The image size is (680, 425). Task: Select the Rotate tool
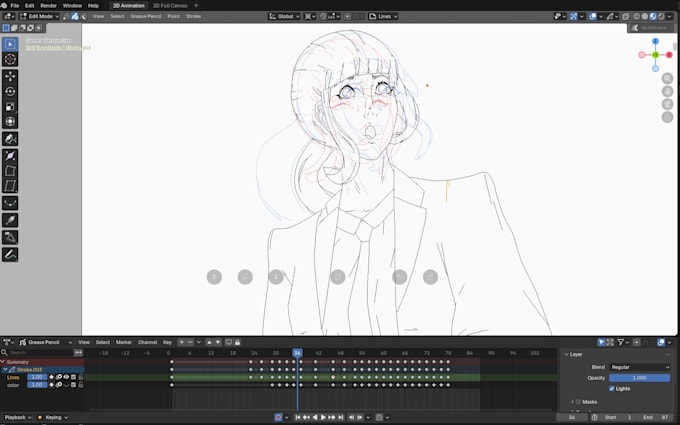tap(10, 92)
